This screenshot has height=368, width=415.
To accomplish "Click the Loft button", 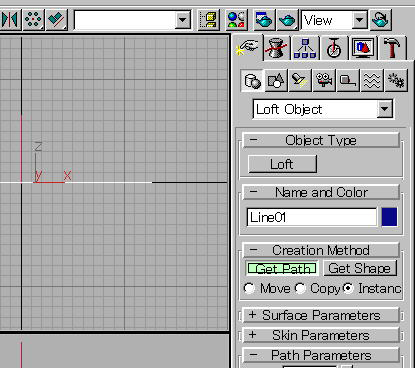I will [282, 164].
